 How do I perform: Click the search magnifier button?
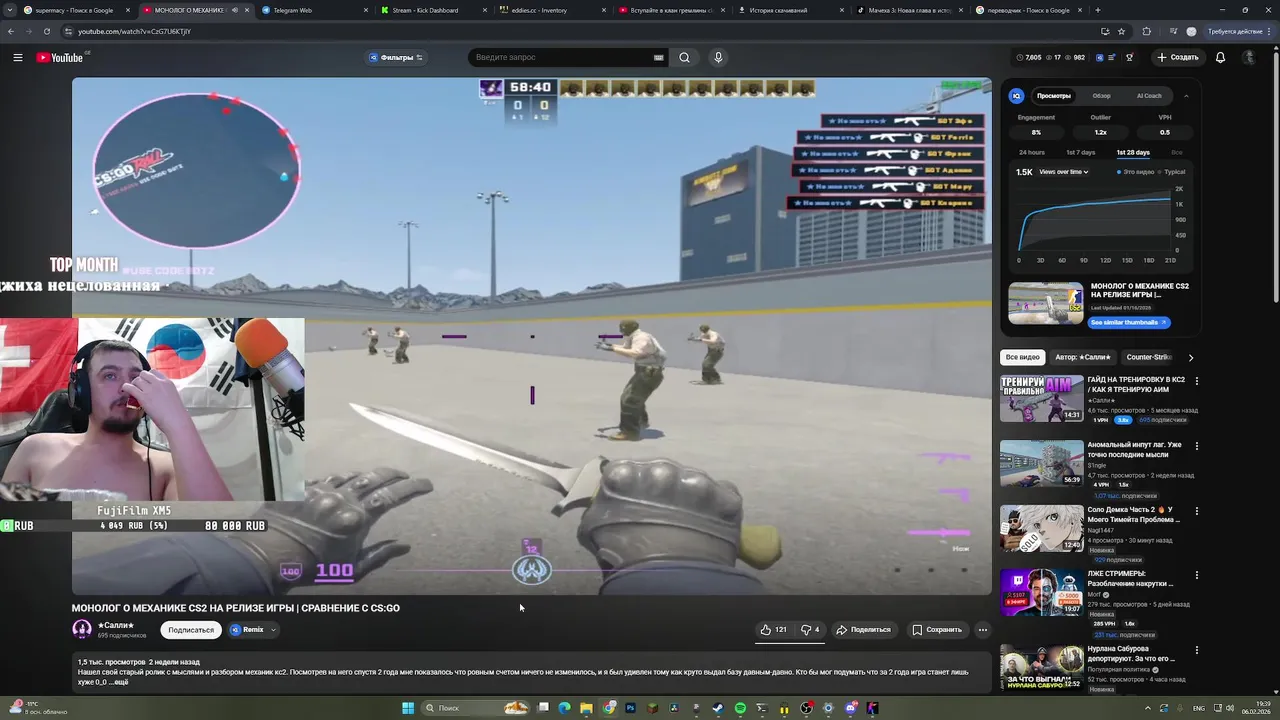[x=684, y=57]
